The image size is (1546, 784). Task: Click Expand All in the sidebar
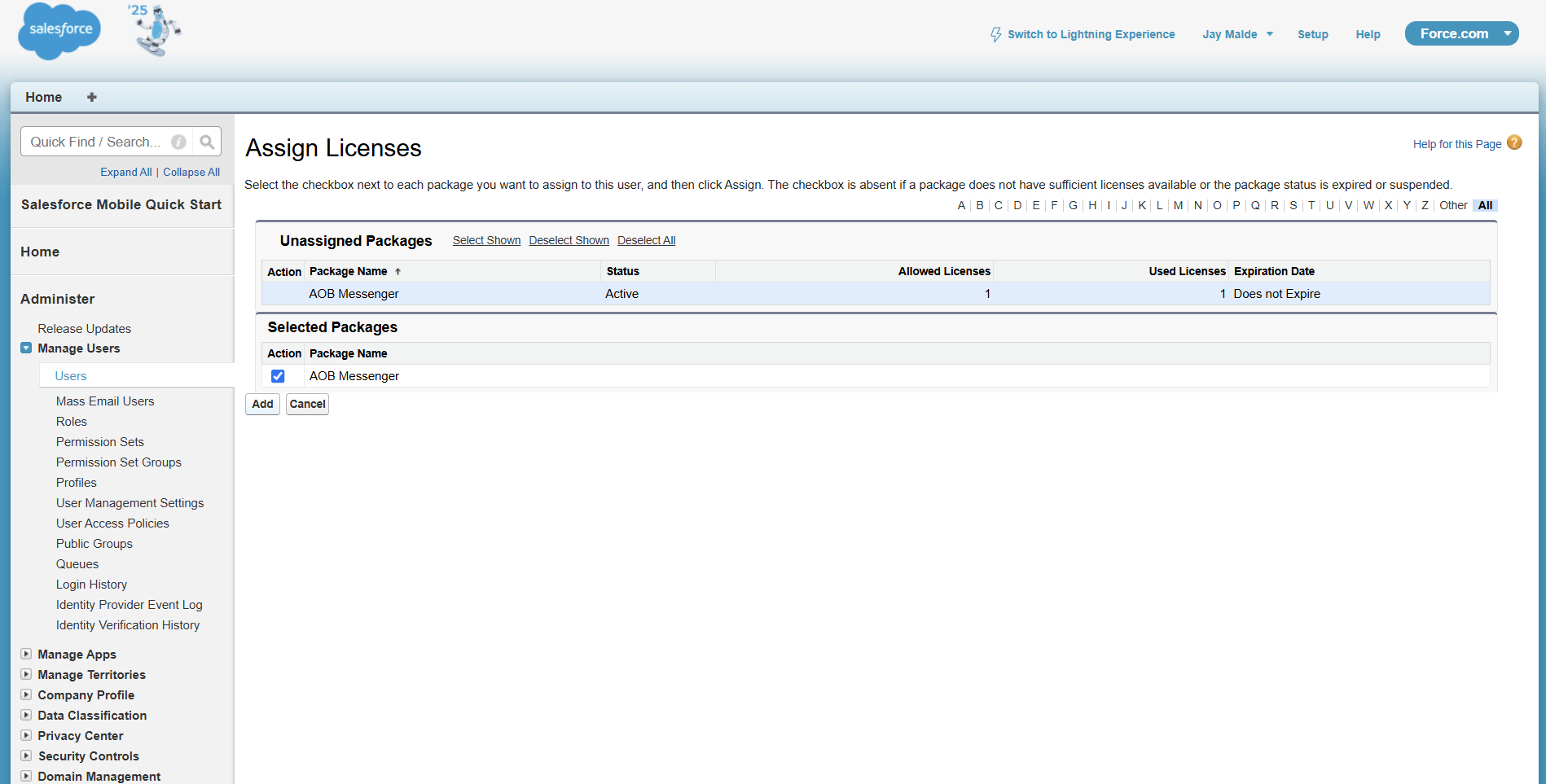(x=126, y=172)
